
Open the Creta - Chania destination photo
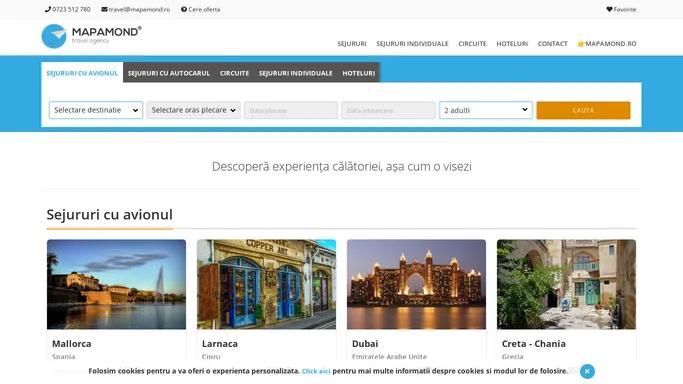click(566, 284)
